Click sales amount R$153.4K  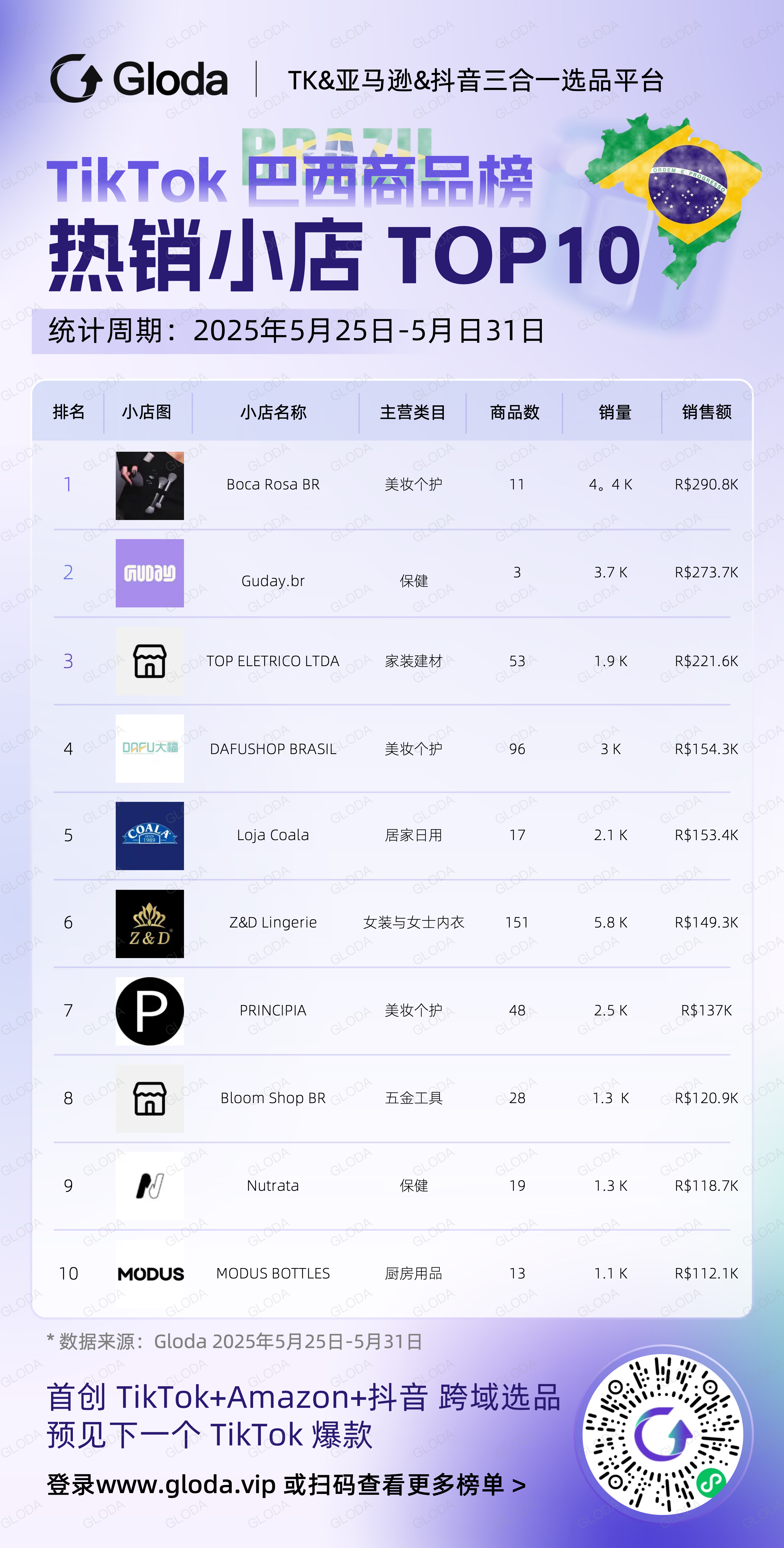pos(706,835)
